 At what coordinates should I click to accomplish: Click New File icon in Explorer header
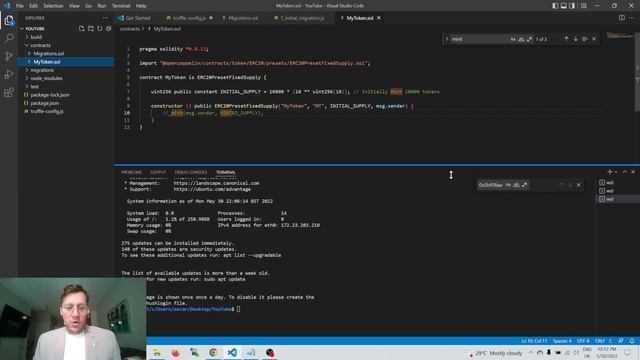point(82,29)
